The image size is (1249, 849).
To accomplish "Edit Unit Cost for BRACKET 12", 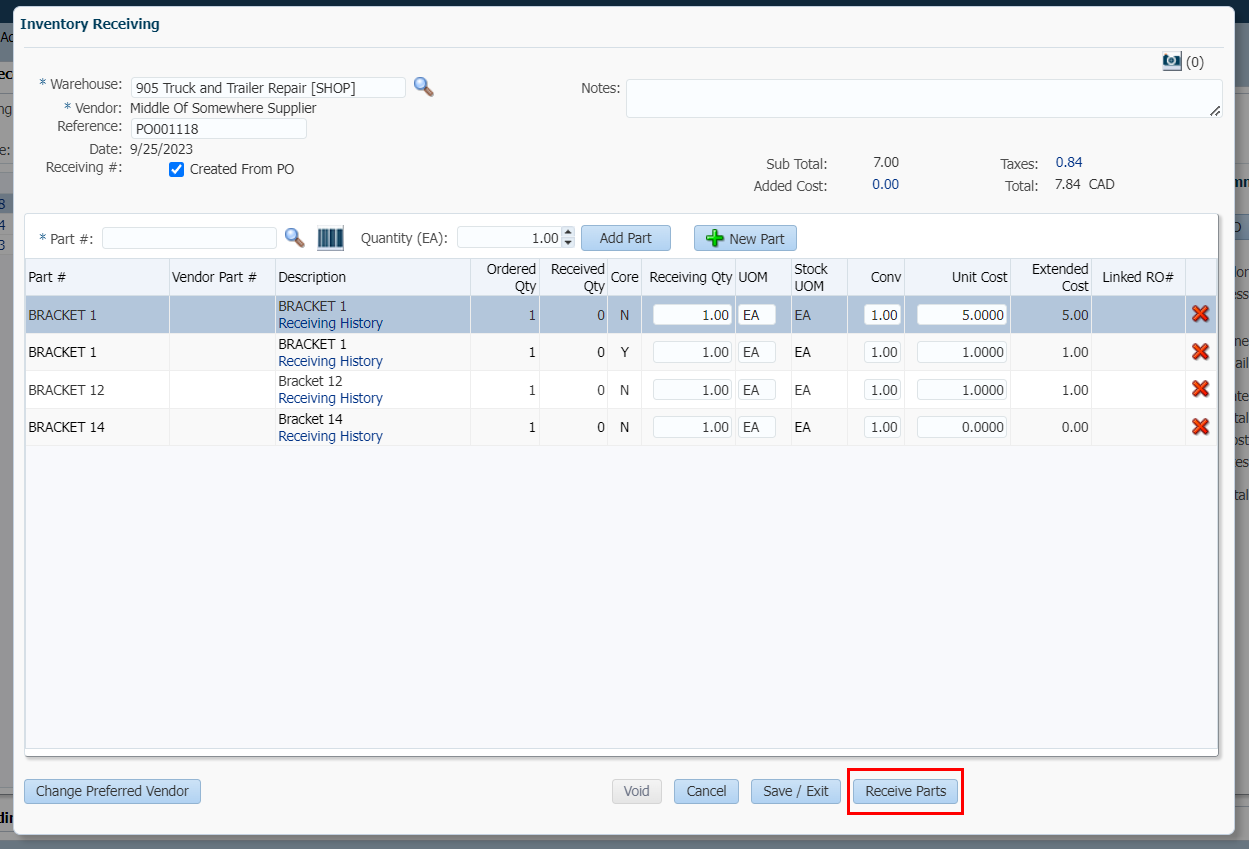I will [962, 390].
